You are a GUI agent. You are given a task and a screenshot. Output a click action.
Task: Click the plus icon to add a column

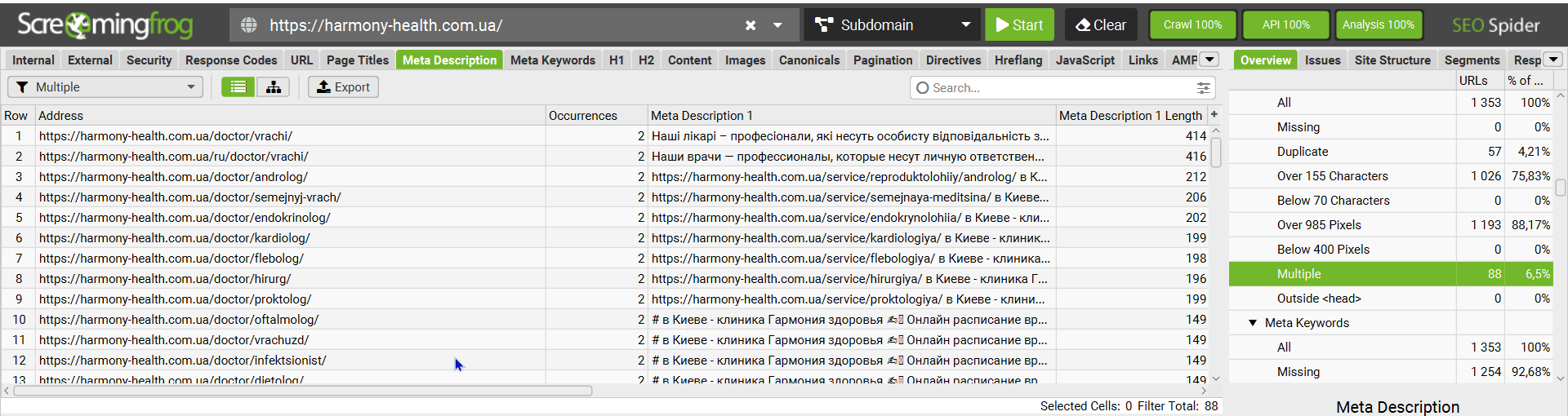(1214, 115)
